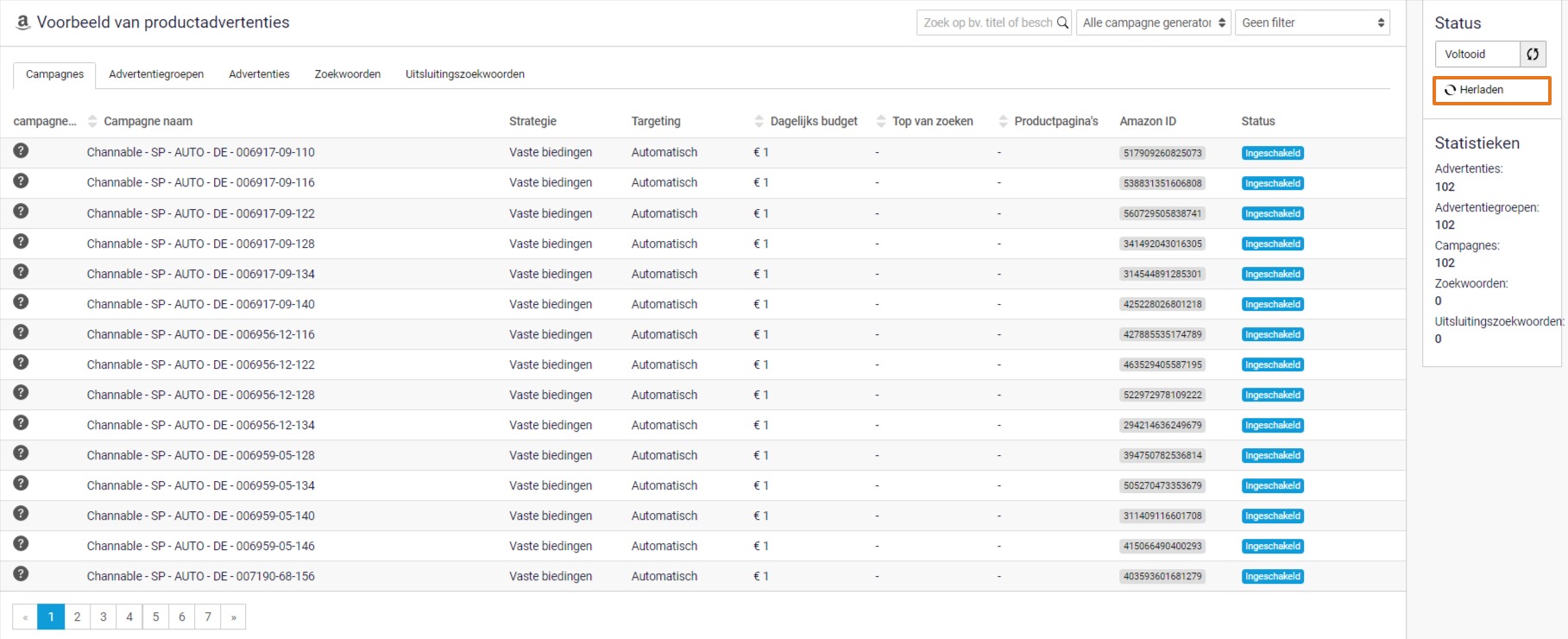Open help icon for campaign 007190-68-156

(x=21, y=573)
